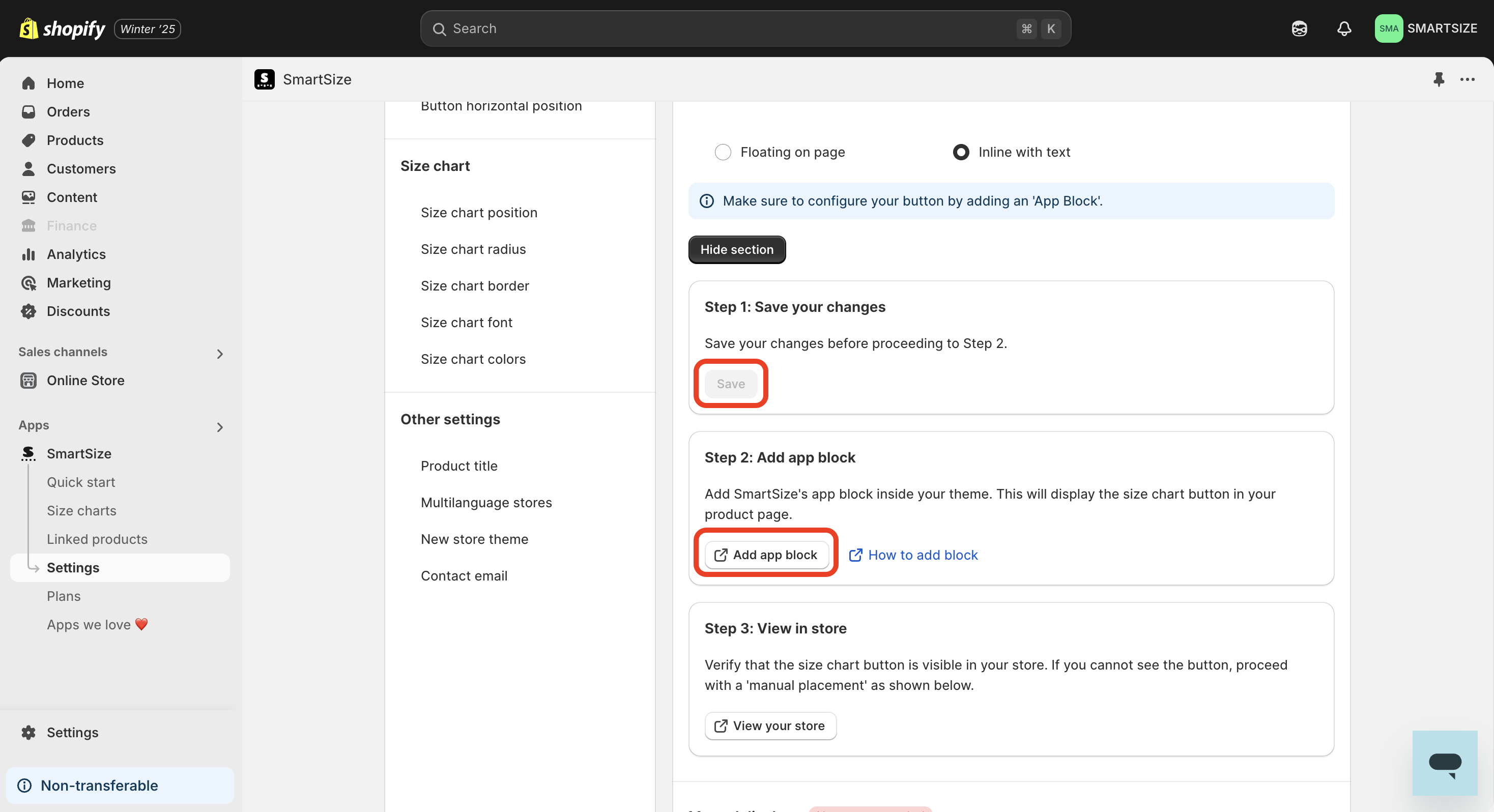Click the SmartSize app header icon
This screenshot has height=812, width=1494.
265,79
